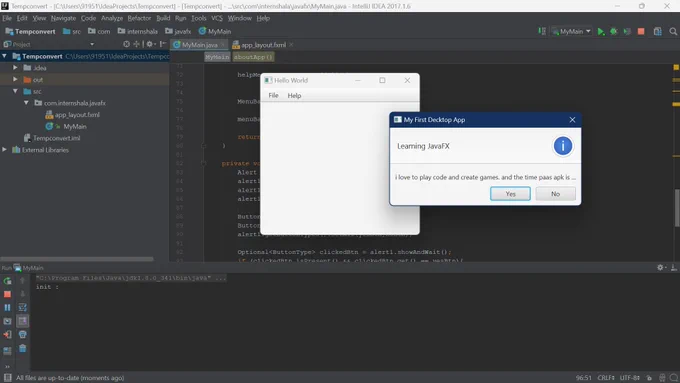Toggle scroll to end in console
Viewport: 680px width, 383px height.
pyautogui.click(x=23, y=321)
